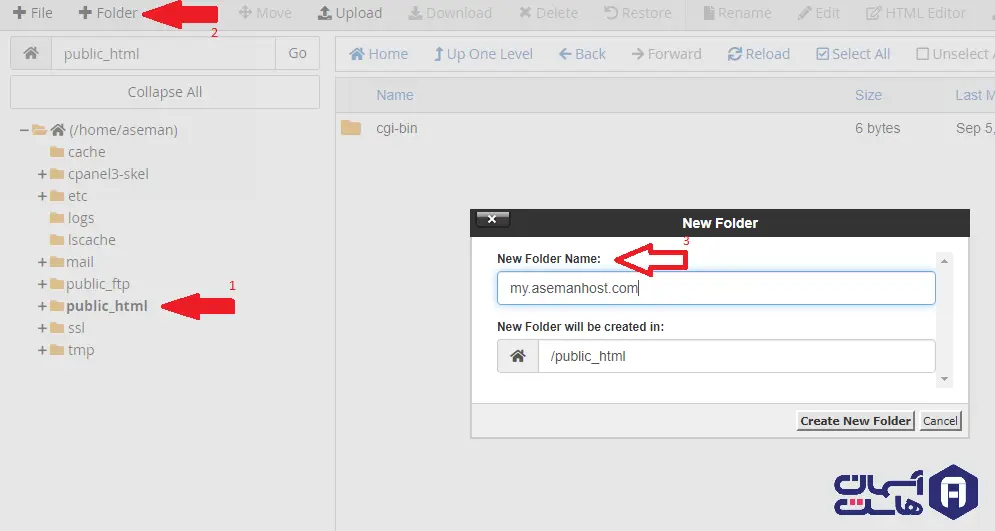Click the New Folder Name input field
995x531 pixels.
pos(715,289)
